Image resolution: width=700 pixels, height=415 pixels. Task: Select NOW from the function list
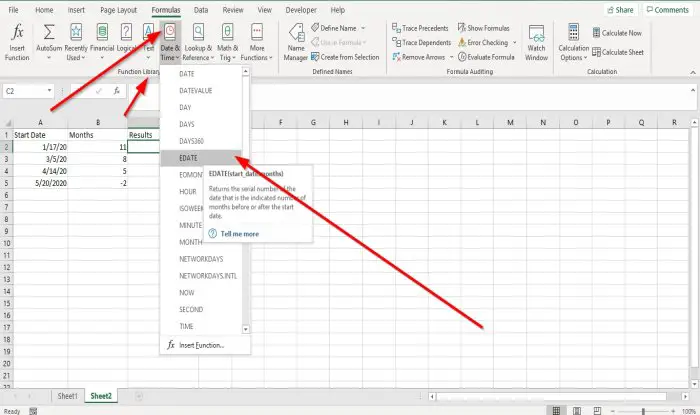point(201,293)
